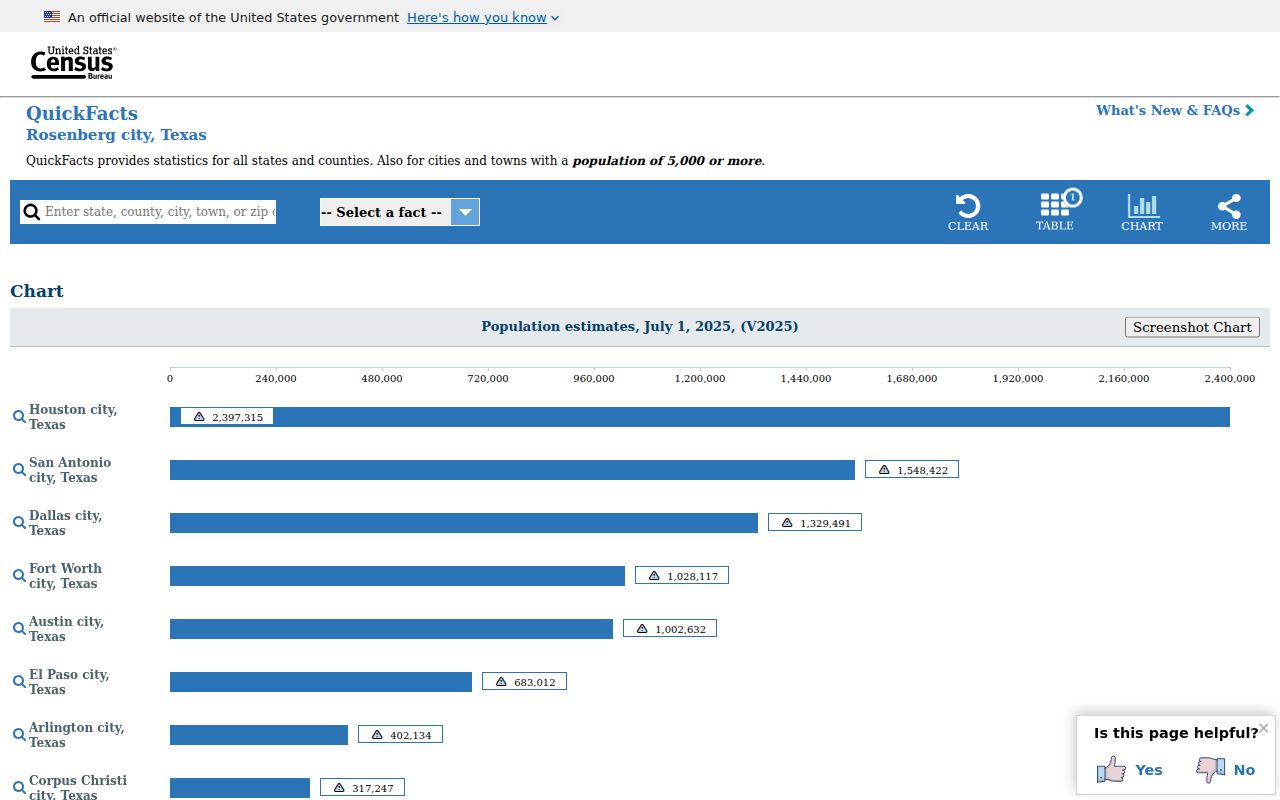Open the El Paso city, Texas link

pyautogui.click(x=69, y=682)
